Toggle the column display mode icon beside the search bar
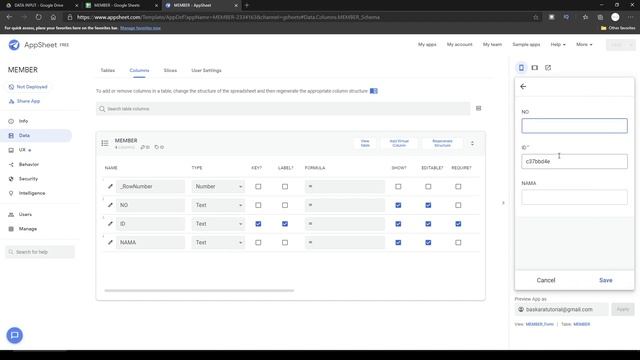 [478, 109]
